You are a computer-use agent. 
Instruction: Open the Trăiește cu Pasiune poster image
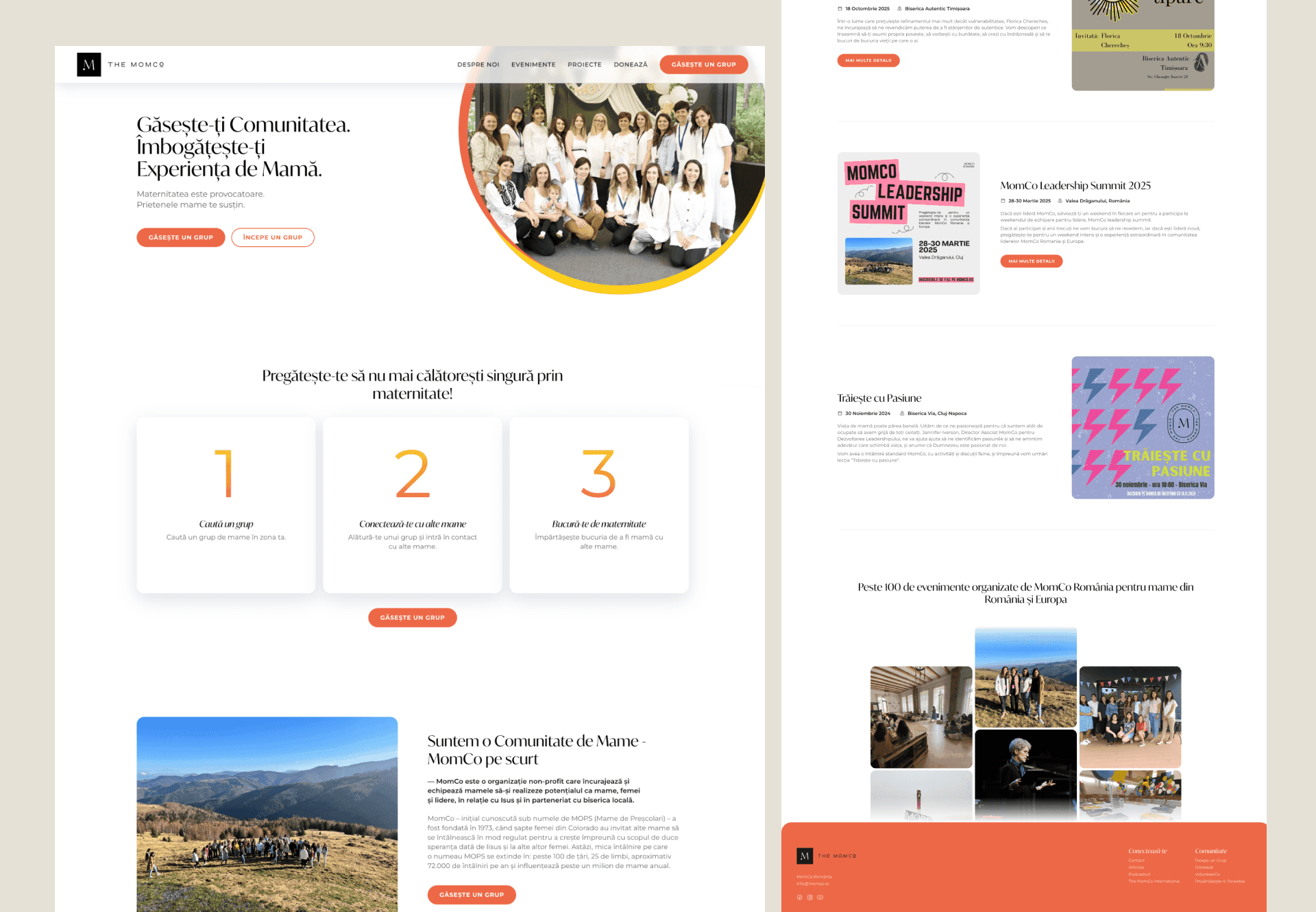[1143, 427]
